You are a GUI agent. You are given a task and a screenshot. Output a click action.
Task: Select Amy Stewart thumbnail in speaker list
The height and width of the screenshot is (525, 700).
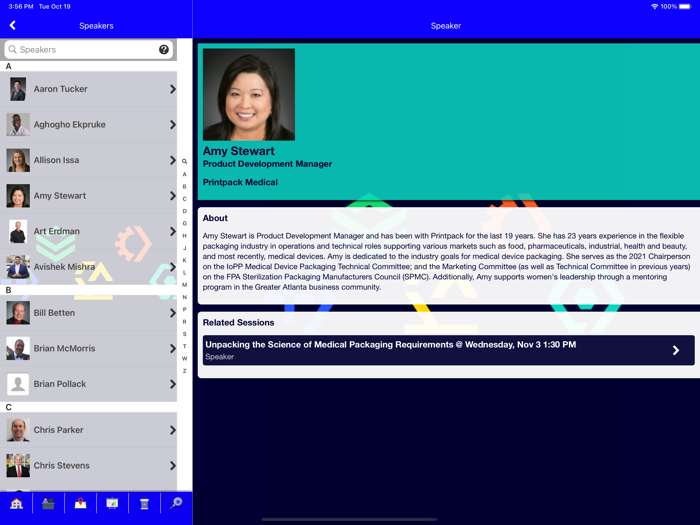click(x=18, y=196)
